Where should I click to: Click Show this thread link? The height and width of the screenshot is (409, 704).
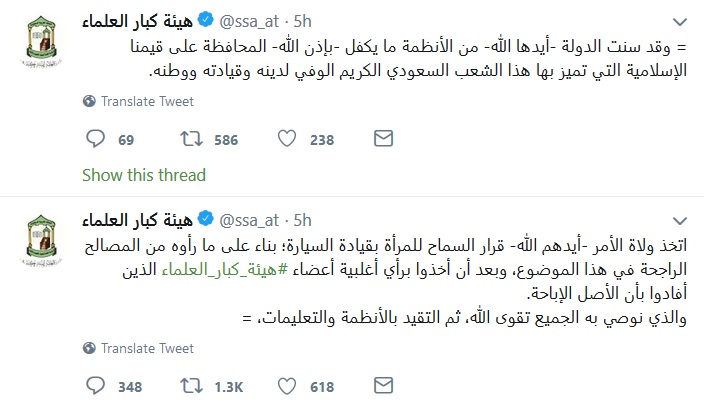tap(144, 175)
